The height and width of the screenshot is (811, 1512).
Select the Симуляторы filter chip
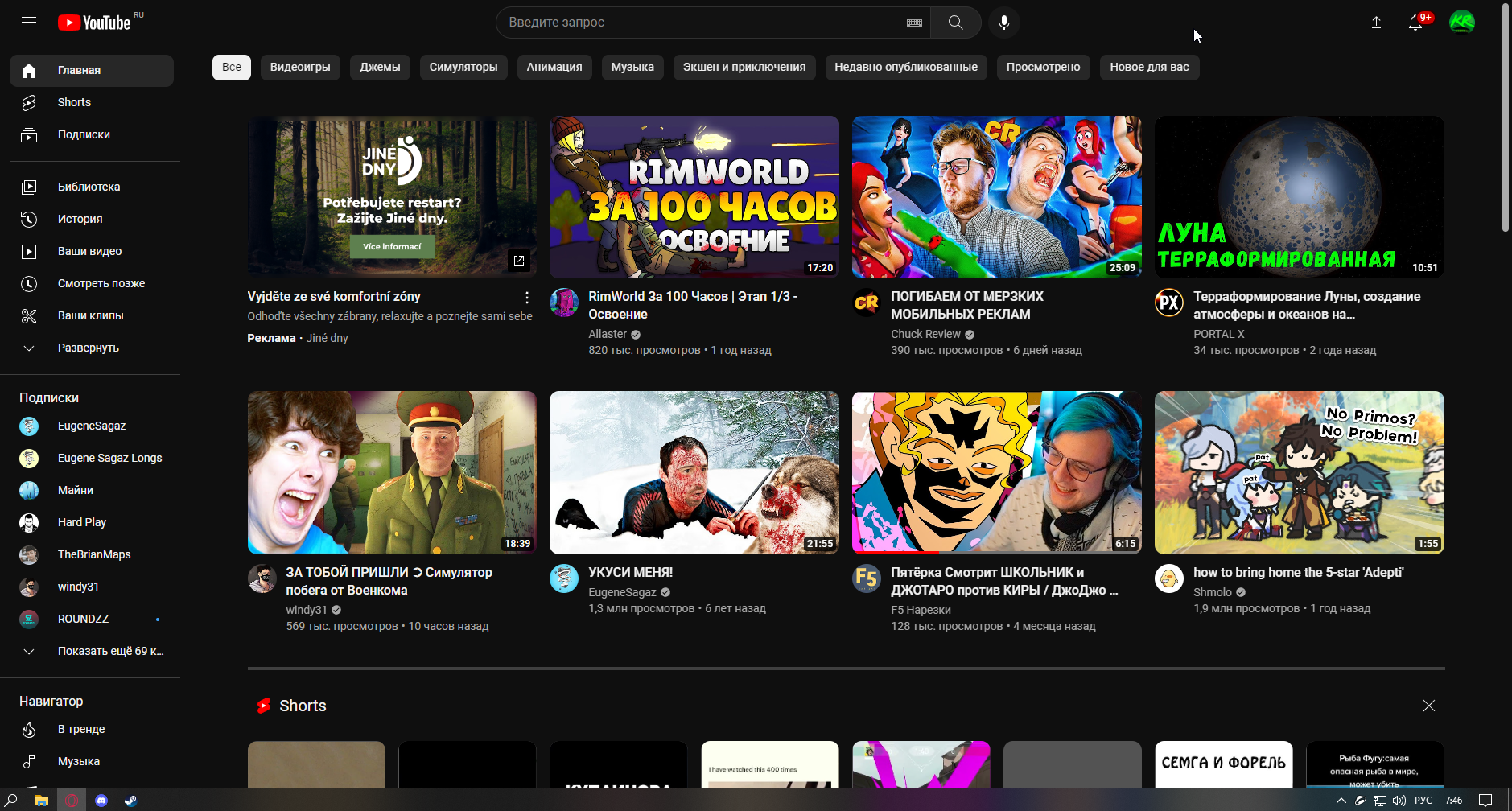[463, 68]
